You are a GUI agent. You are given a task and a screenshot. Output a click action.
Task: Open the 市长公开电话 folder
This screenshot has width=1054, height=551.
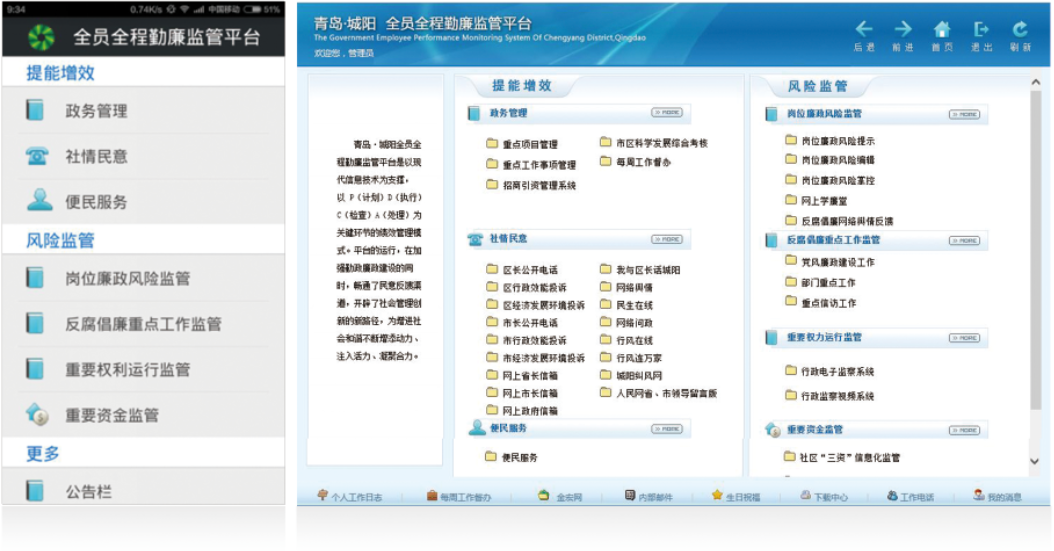click(522, 323)
